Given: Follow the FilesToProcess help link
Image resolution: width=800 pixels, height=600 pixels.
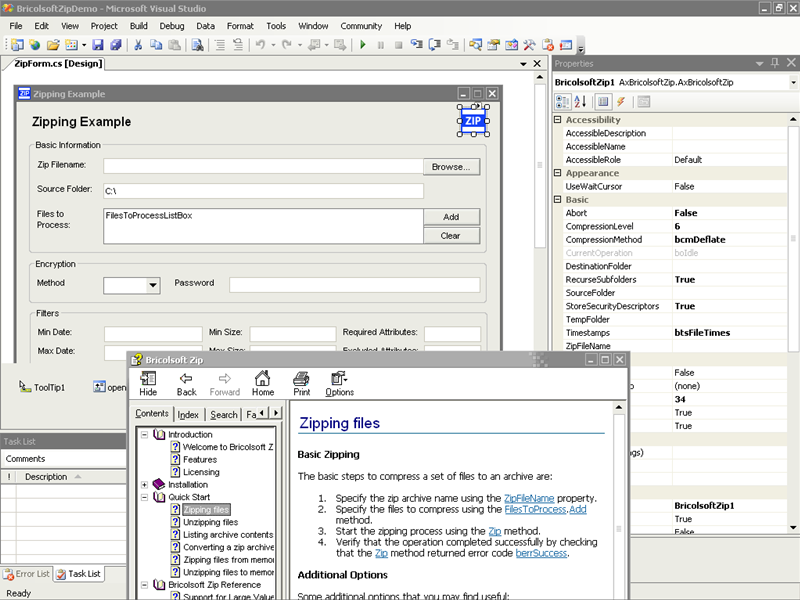Looking at the screenshot, I should [535, 509].
